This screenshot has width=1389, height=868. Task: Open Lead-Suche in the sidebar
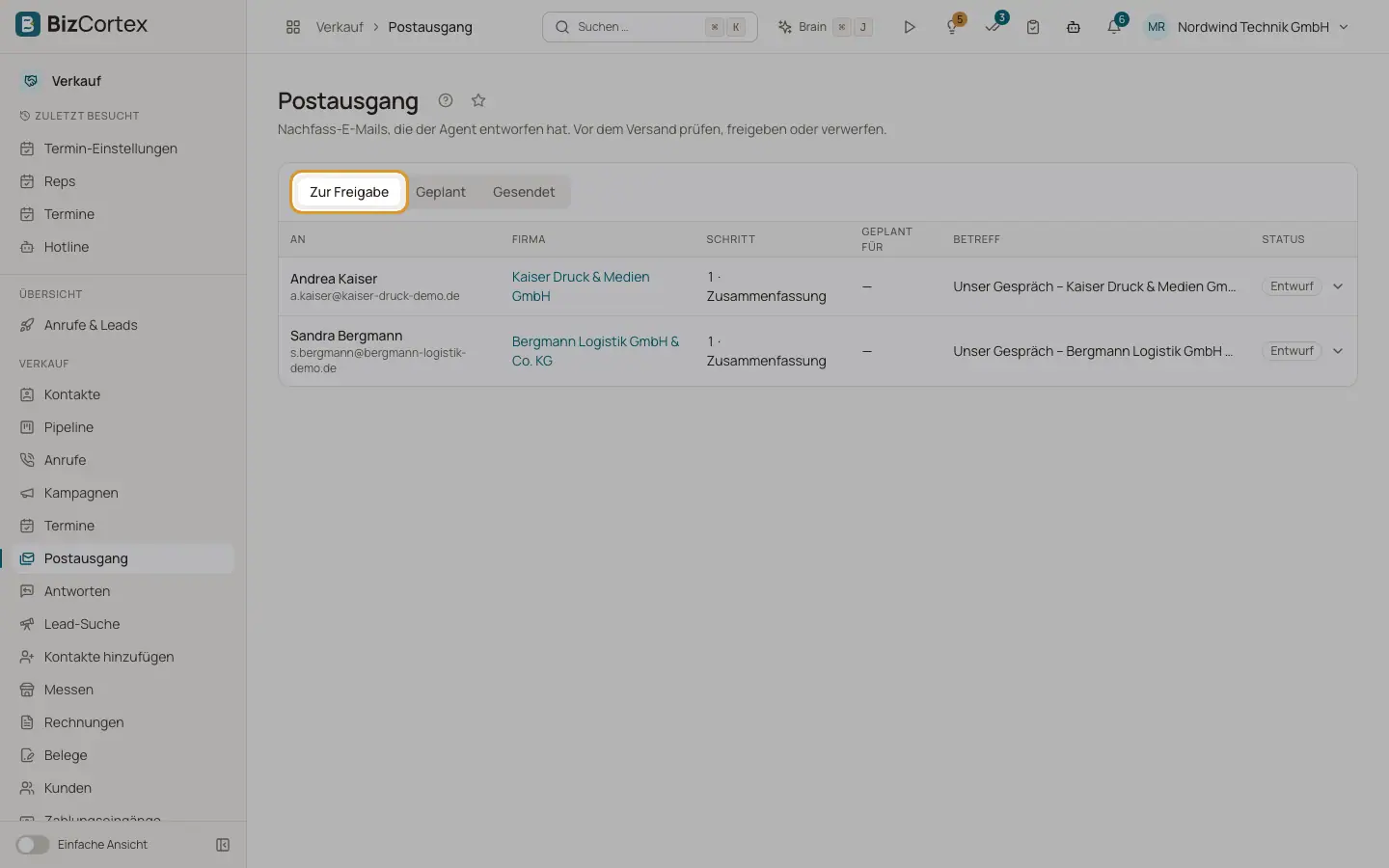point(82,624)
